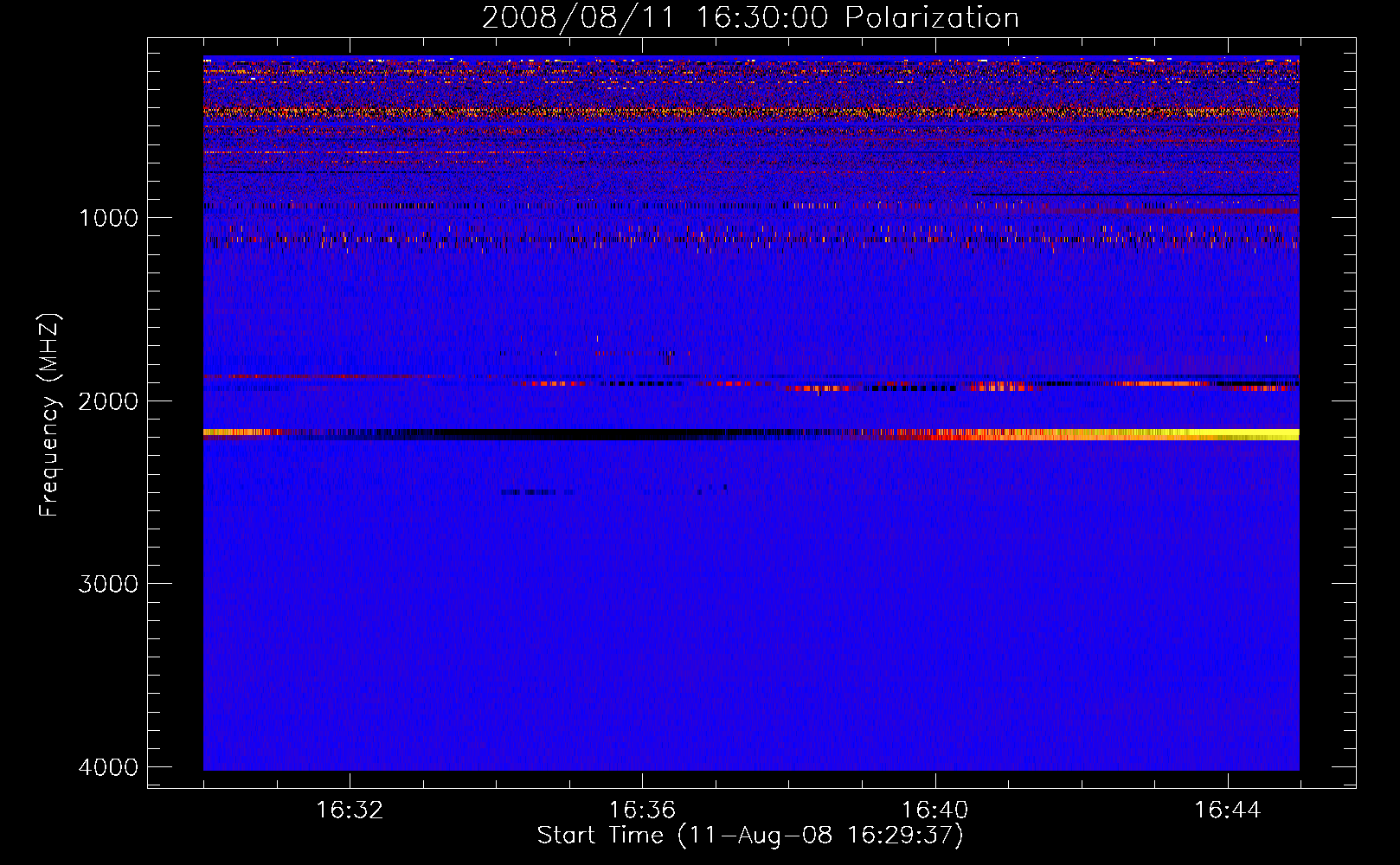Click the 16:36 time tick label
This screenshot has height=865, width=1400.
click(642, 811)
